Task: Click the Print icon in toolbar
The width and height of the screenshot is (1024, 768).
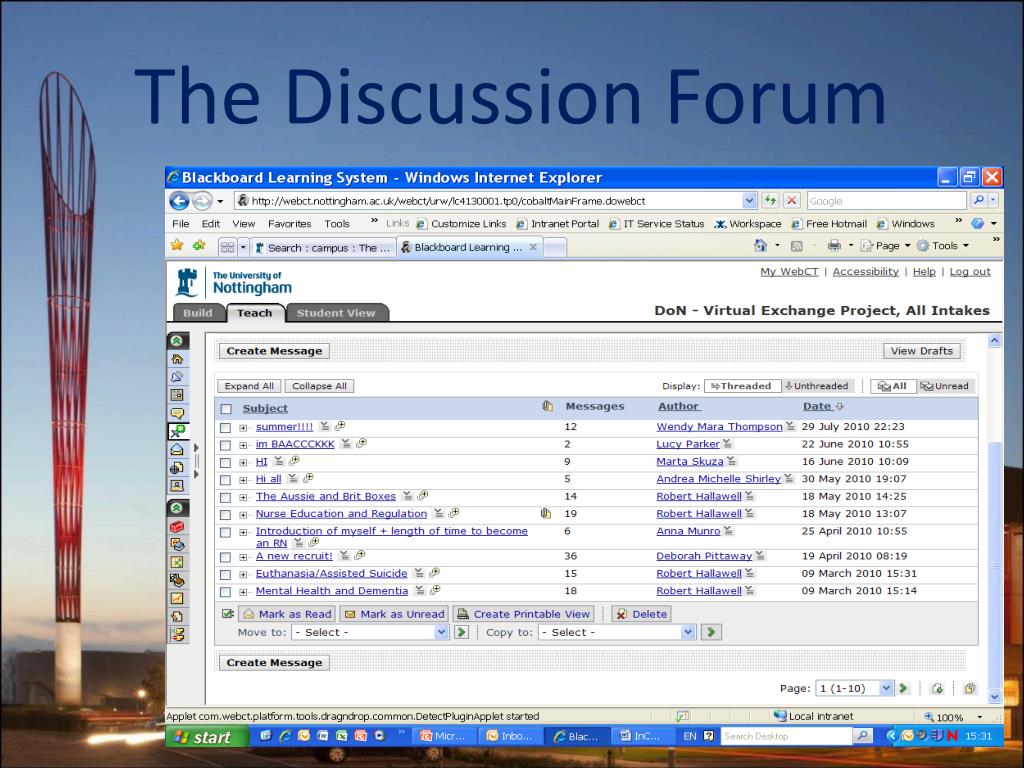Action: tap(834, 246)
